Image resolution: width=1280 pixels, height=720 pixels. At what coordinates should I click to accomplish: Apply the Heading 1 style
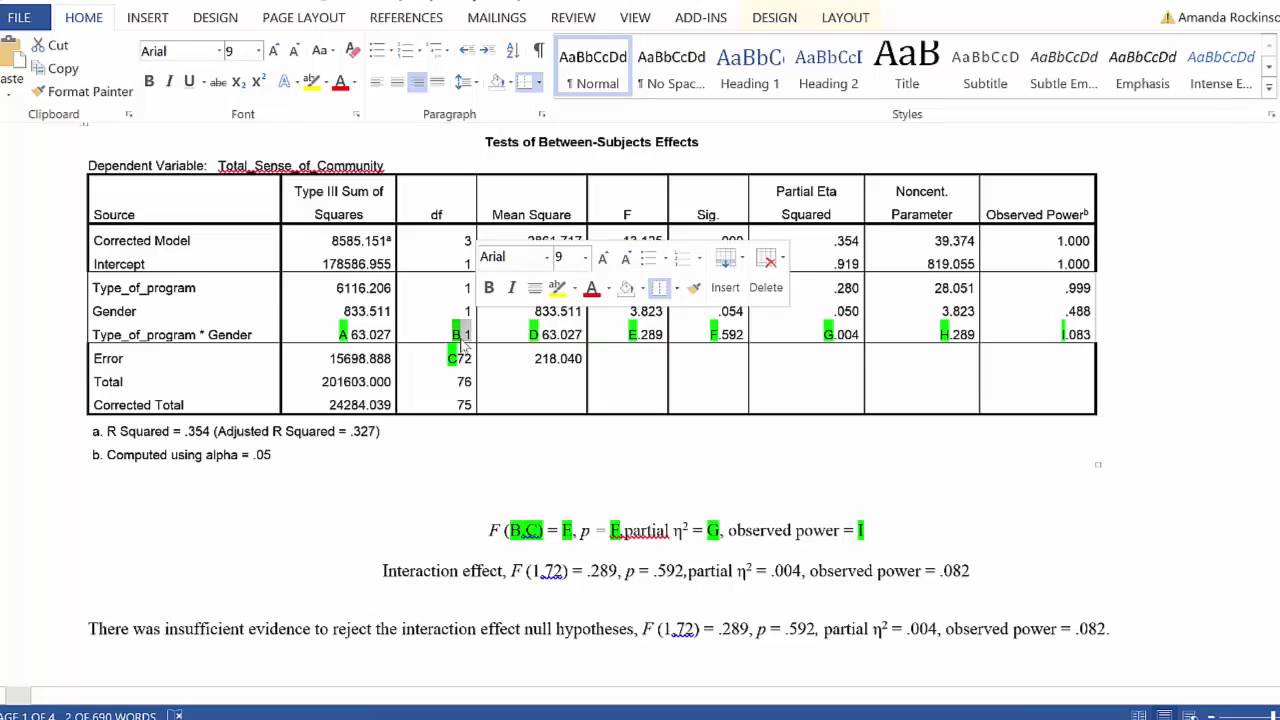(x=750, y=68)
